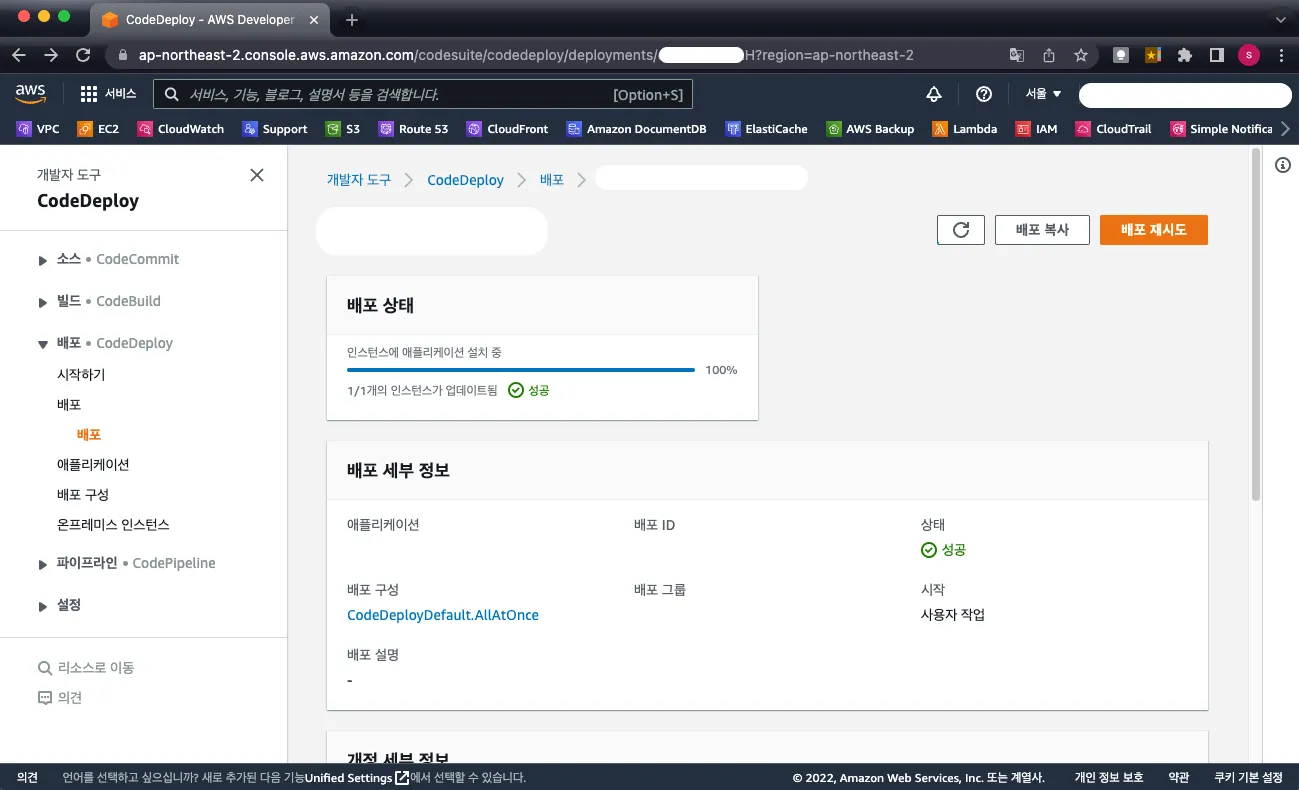Close the CodeDeploy side navigation panel
This screenshot has width=1299, height=790.
[257, 175]
